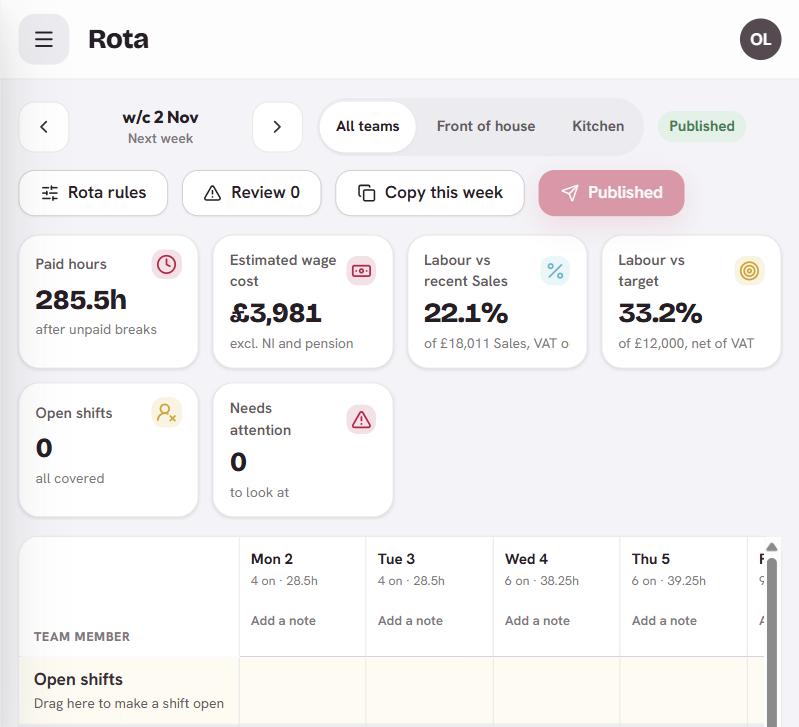
Task: Click the Rota page title
Action: [118, 39]
